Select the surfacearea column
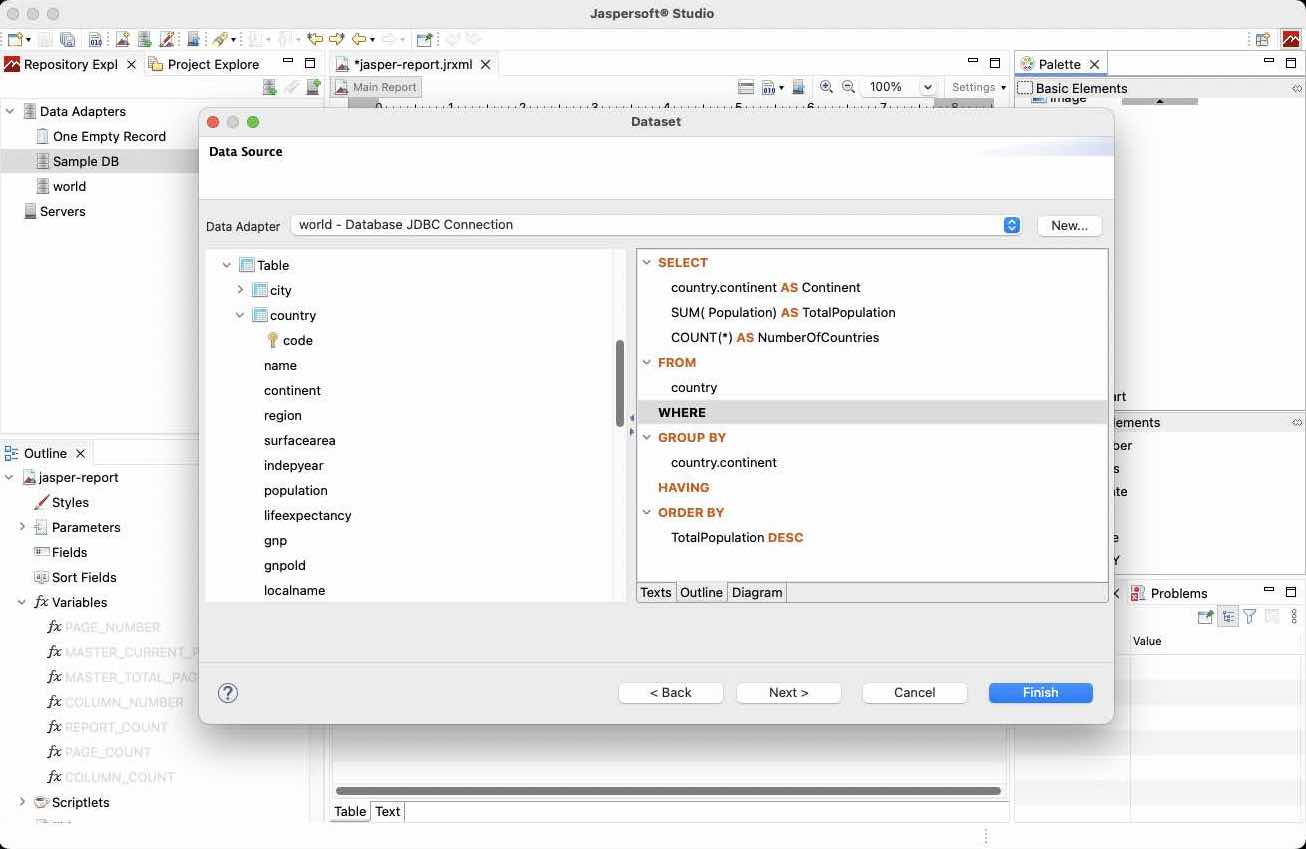The width and height of the screenshot is (1306, 849). point(299,440)
